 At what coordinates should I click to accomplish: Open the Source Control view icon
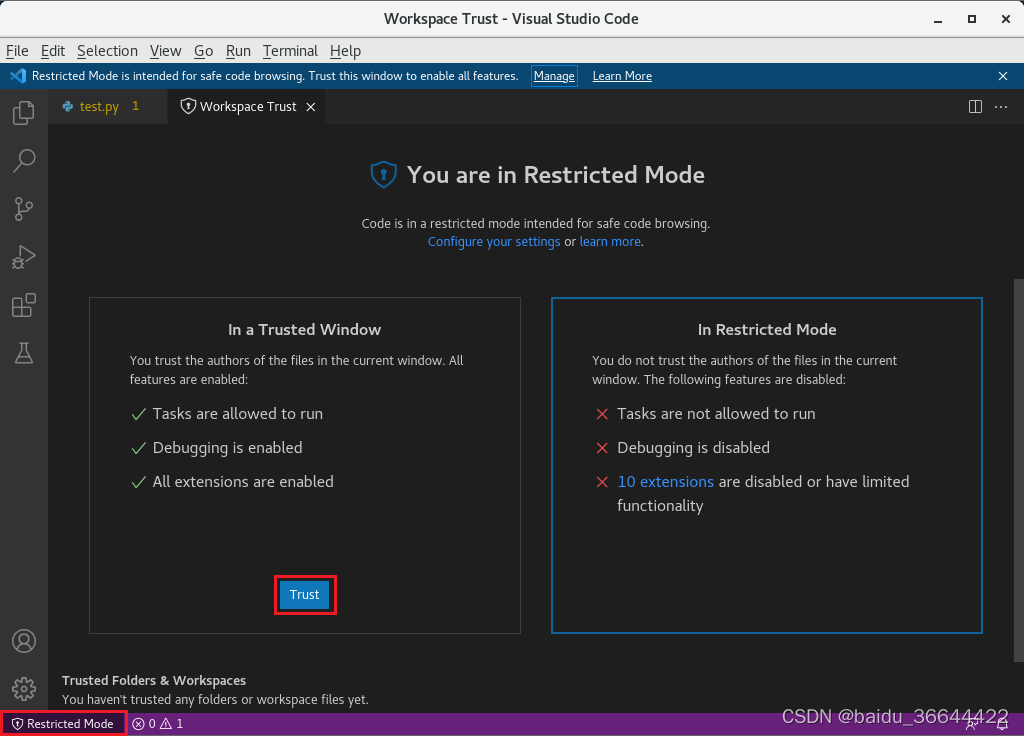(x=24, y=209)
